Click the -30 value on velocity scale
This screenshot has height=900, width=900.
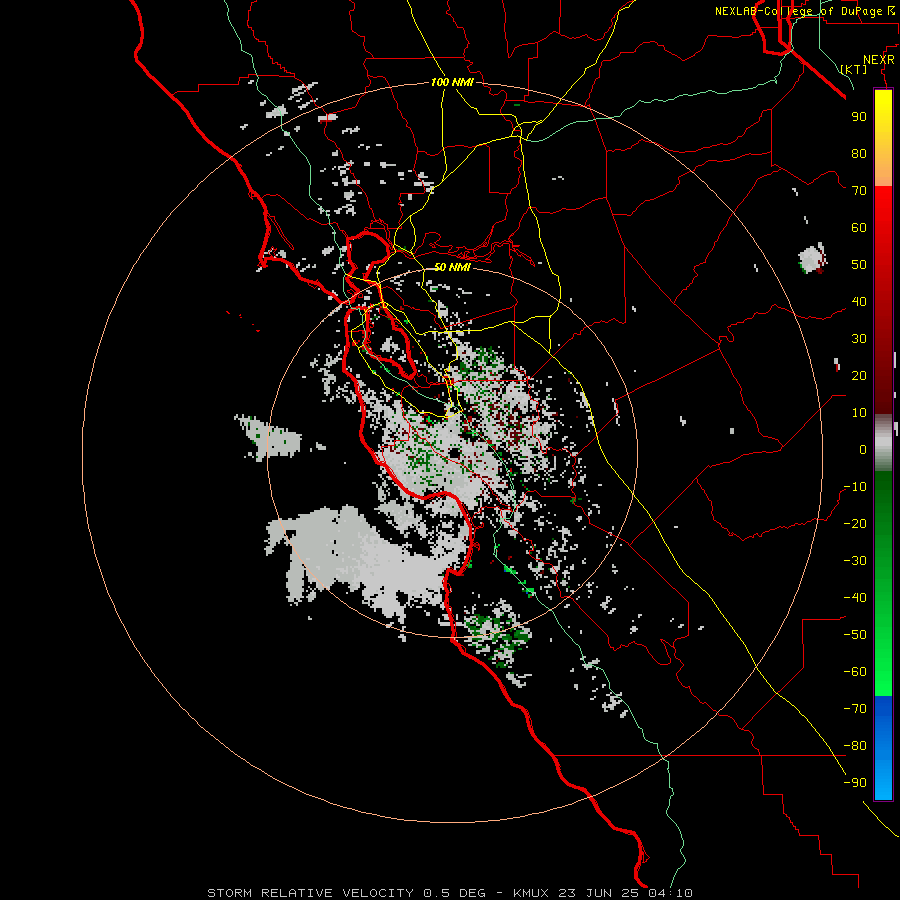(x=855, y=561)
